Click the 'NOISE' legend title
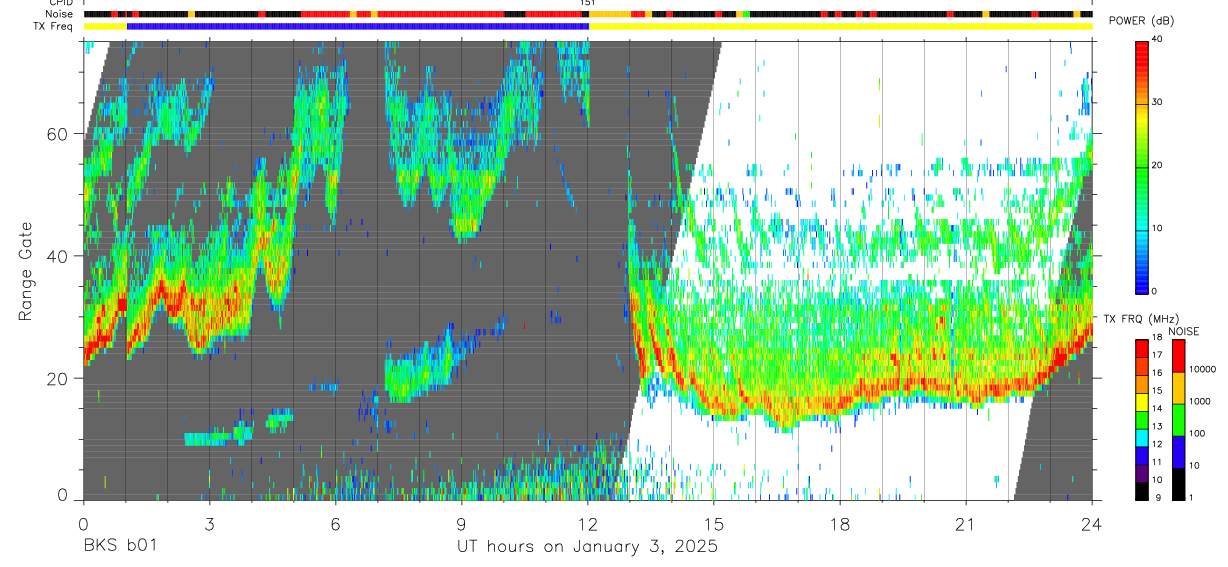This screenshot has height=567, width=1228. point(1183,331)
